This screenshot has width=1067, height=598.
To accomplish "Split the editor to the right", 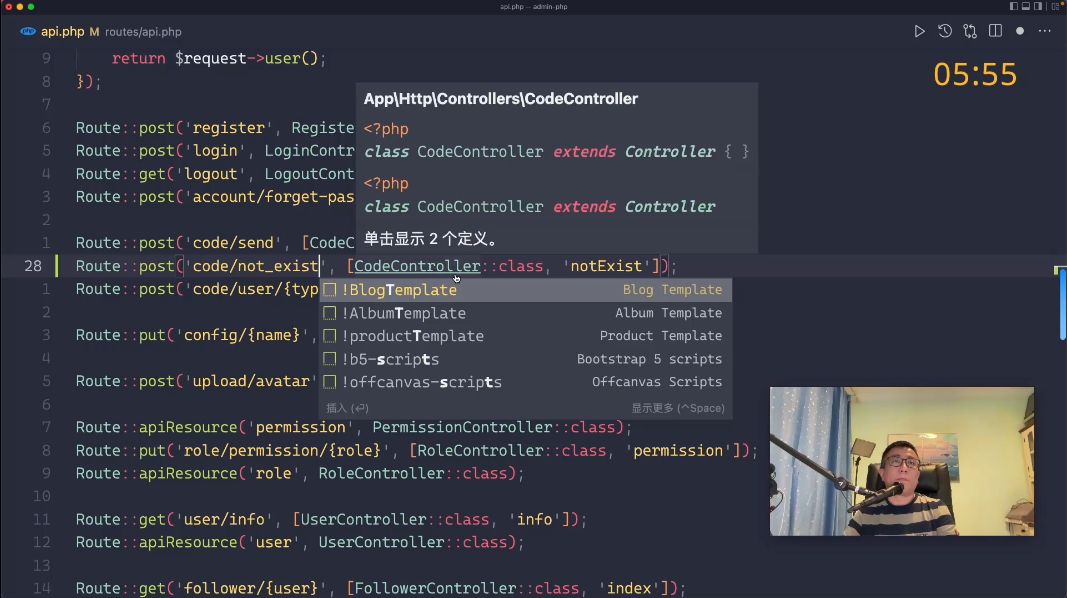I will click(x=995, y=31).
